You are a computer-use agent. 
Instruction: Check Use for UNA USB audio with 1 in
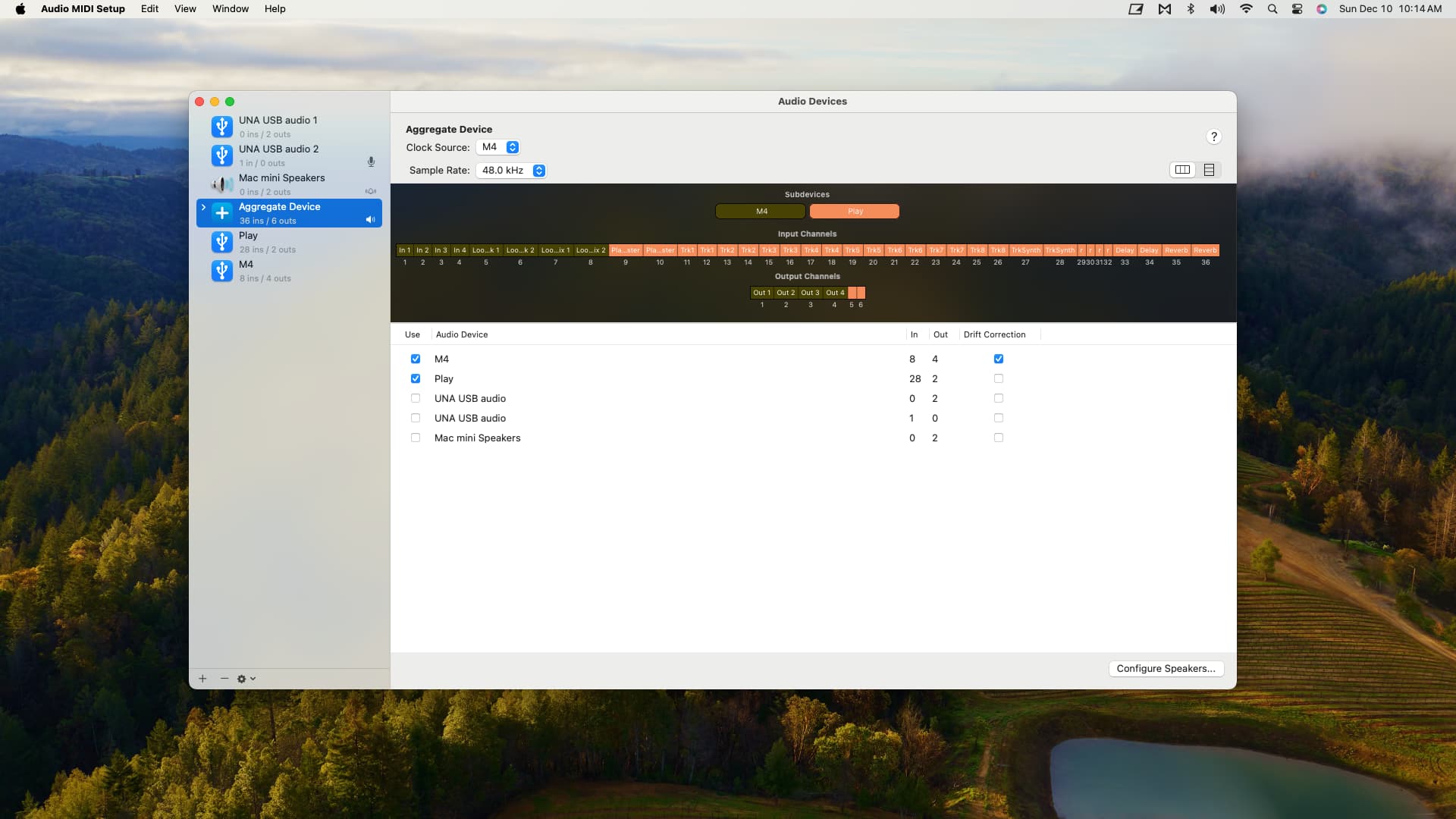tap(416, 418)
